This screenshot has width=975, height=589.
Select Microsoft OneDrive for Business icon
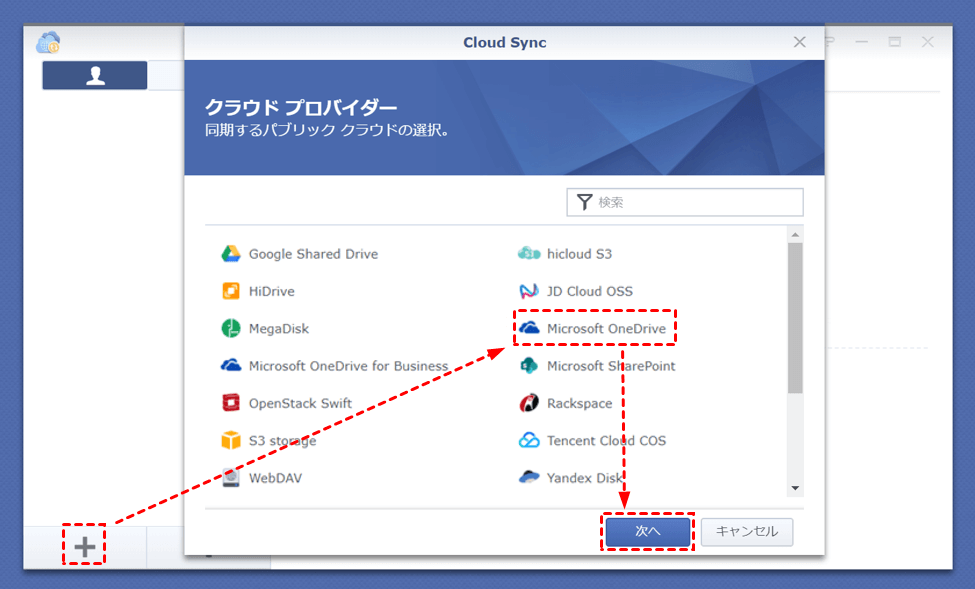(231, 365)
